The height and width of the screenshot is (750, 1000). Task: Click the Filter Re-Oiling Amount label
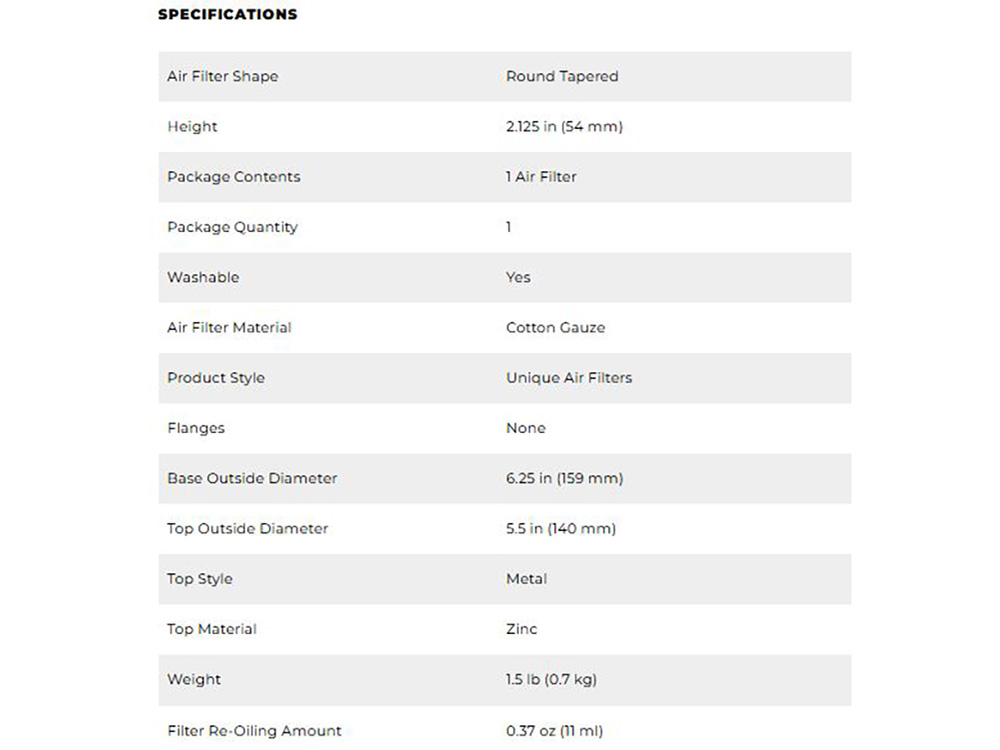(x=254, y=731)
